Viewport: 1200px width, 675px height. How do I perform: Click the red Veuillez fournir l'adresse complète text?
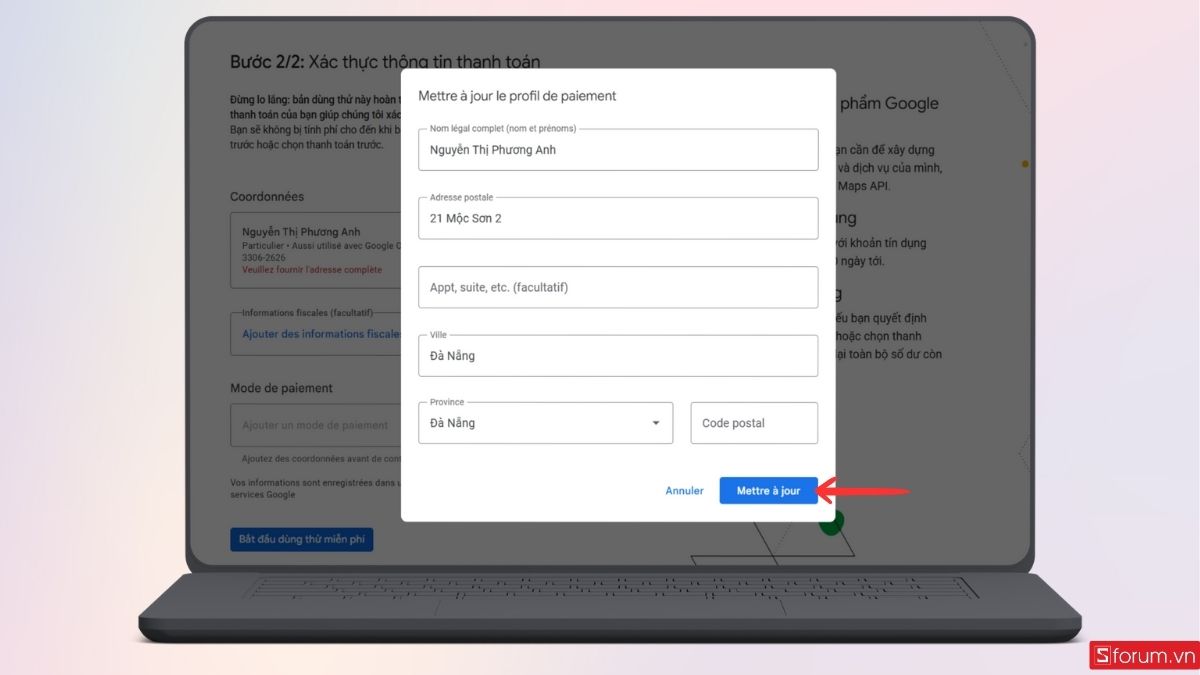[312, 270]
